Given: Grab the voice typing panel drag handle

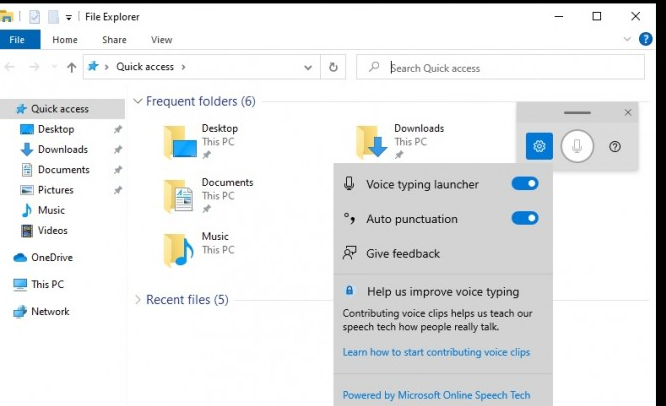Looking at the screenshot, I should pyautogui.click(x=577, y=113).
